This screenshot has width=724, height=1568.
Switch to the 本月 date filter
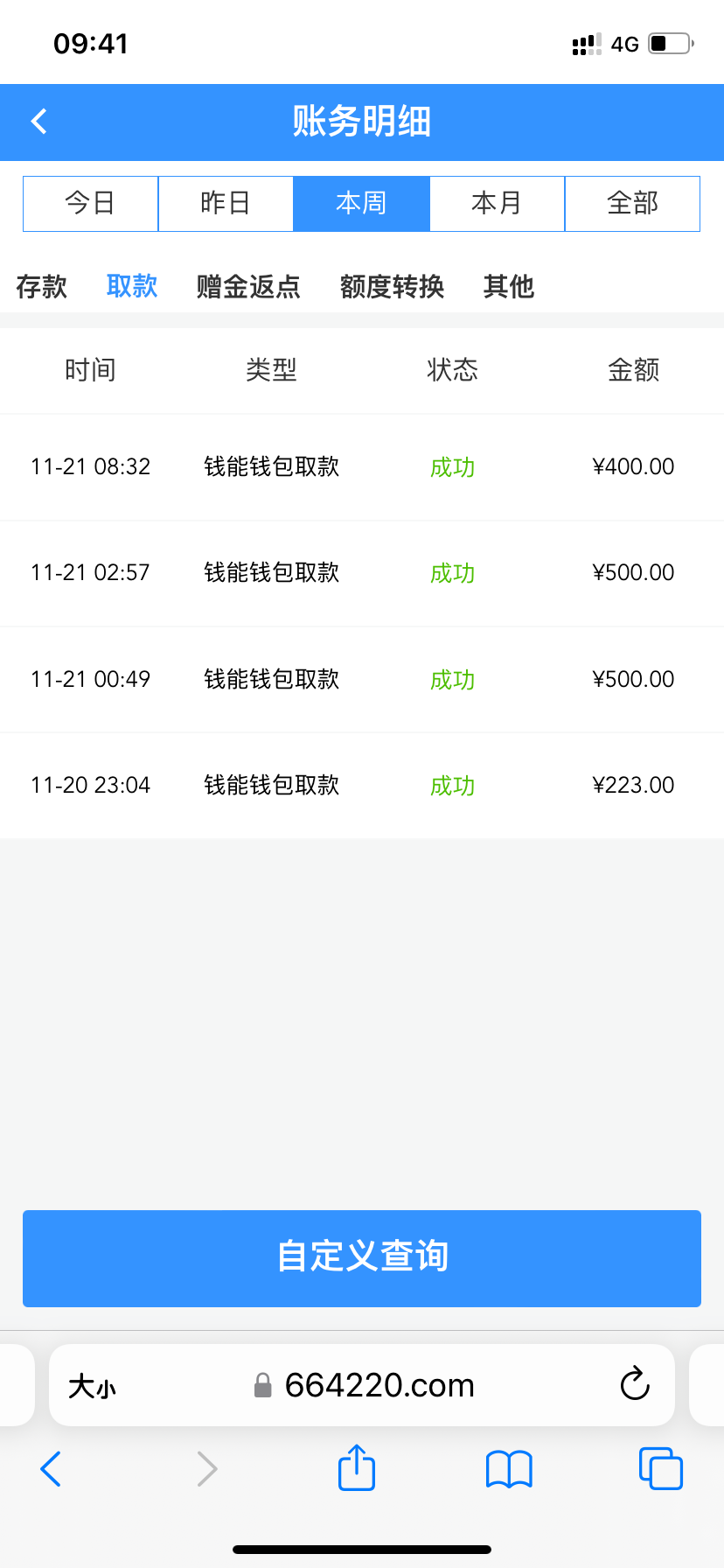[x=497, y=204]
